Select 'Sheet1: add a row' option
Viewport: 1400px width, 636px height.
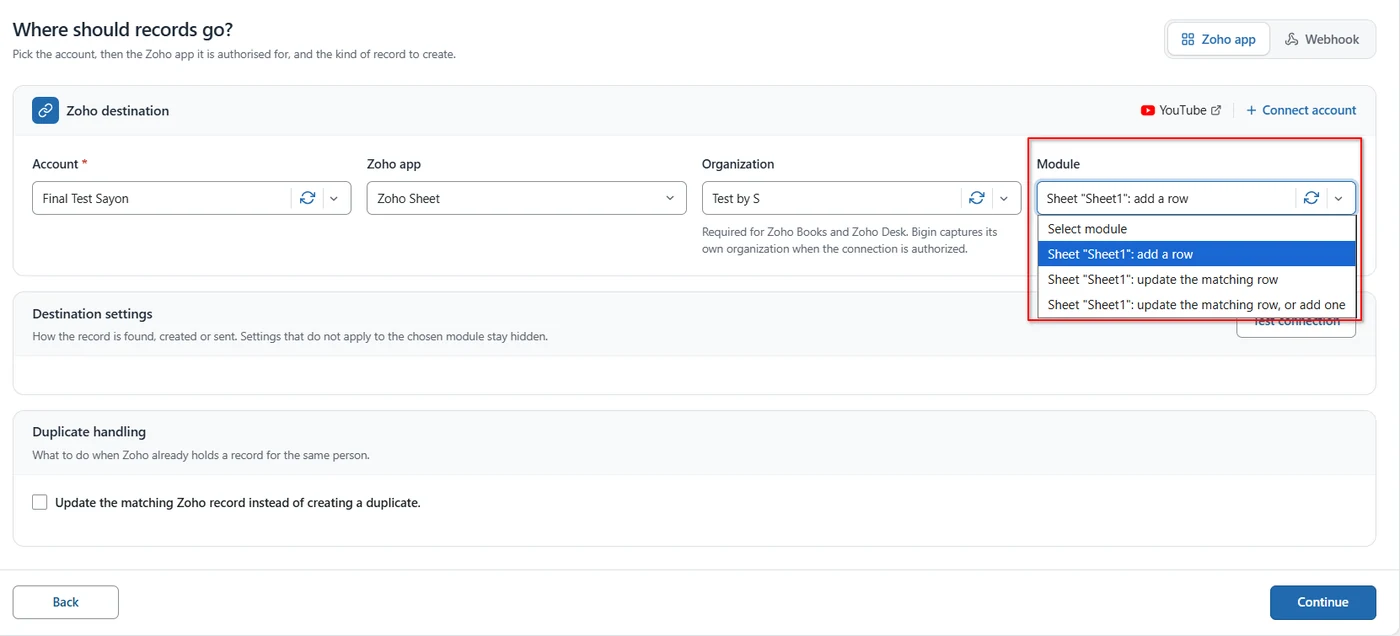click(1196, 254)
